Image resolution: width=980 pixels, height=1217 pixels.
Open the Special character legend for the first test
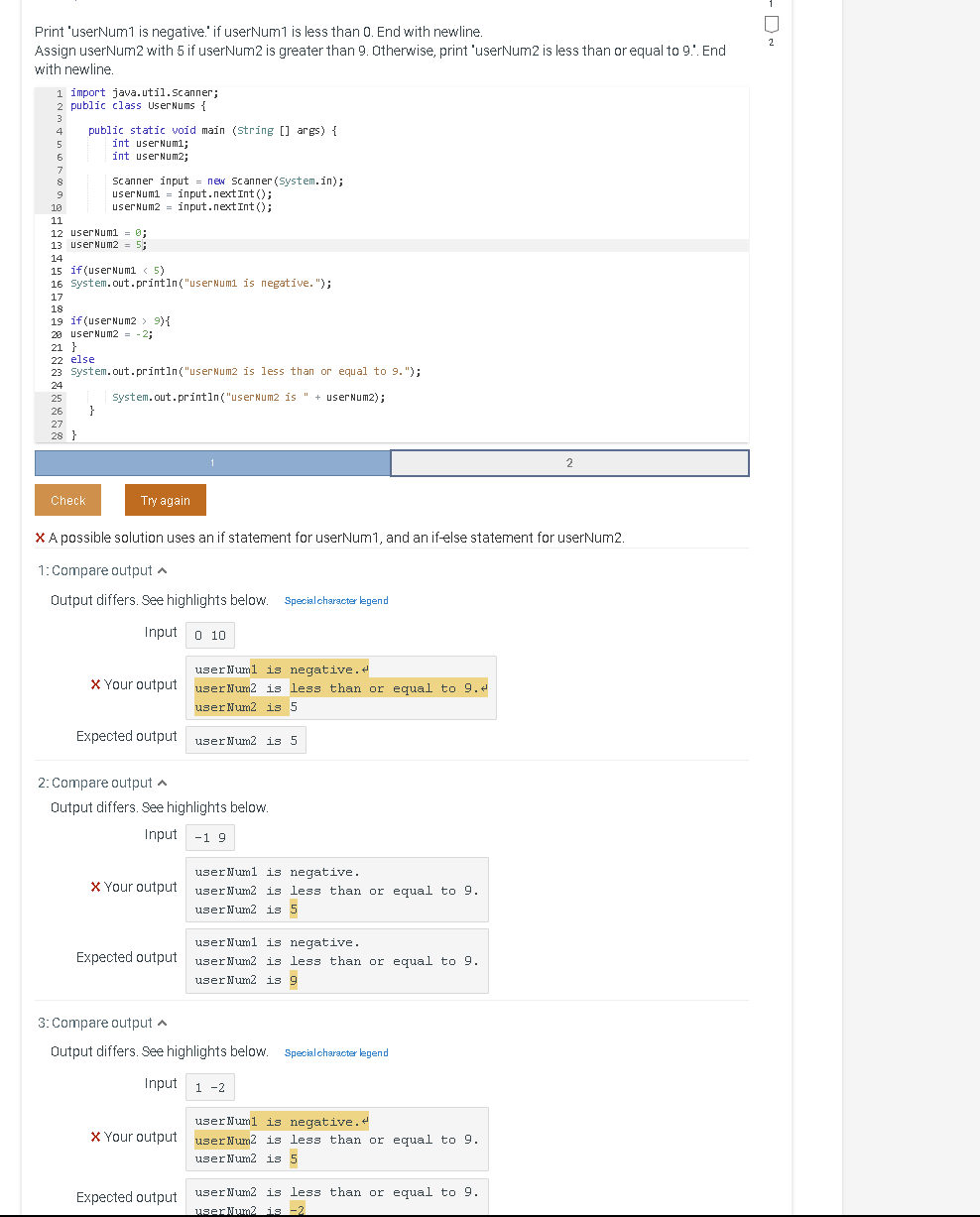pos(336,600)
